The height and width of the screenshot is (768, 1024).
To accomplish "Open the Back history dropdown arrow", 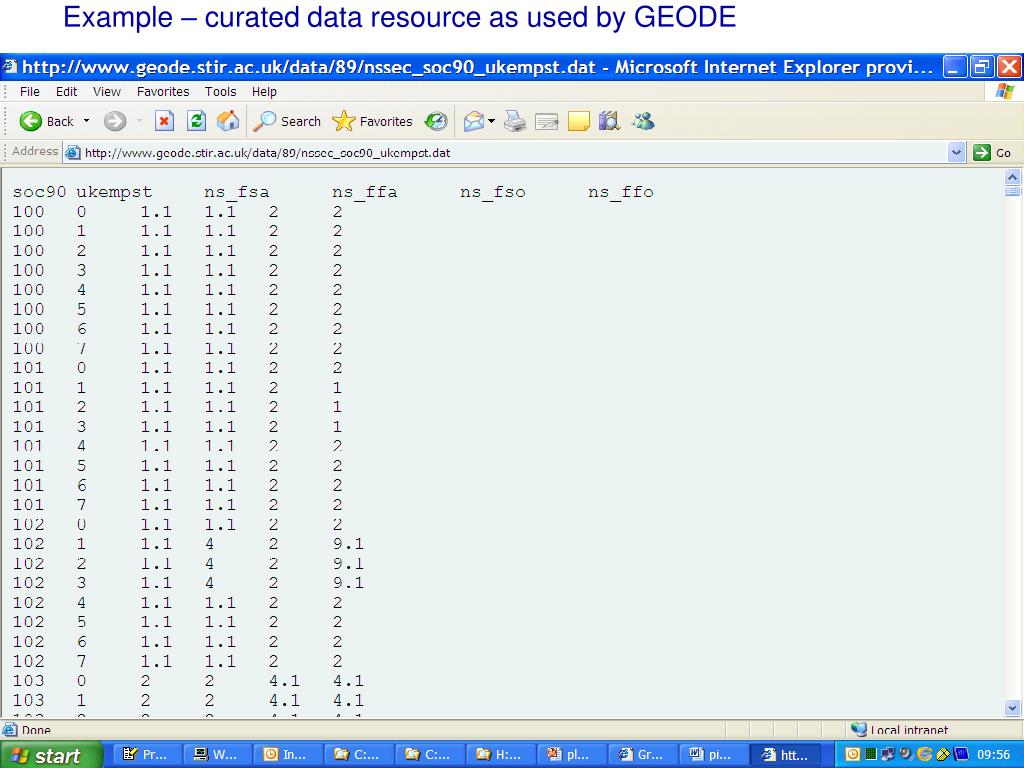I will tap(86, 121).
